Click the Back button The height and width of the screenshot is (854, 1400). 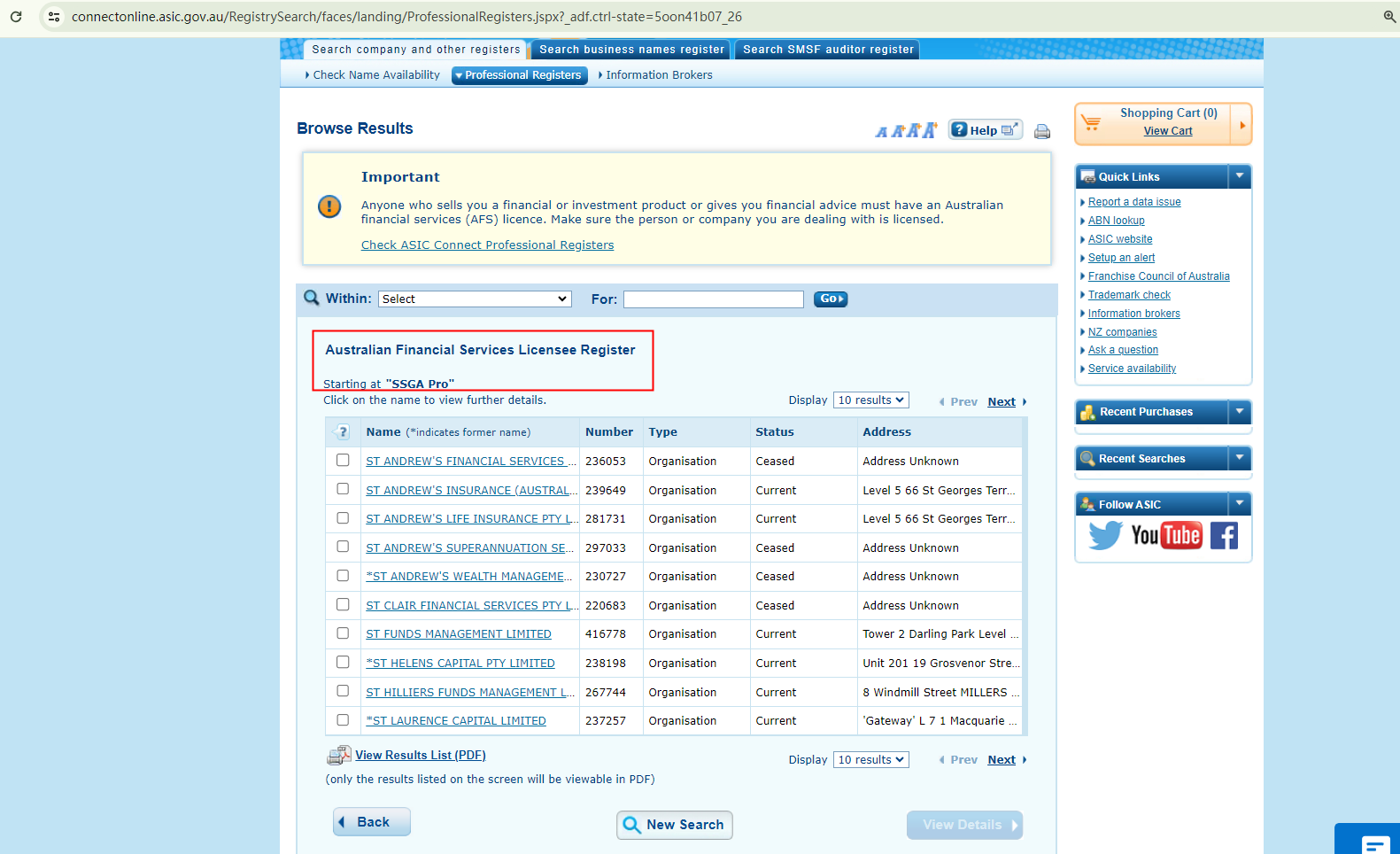372,822
